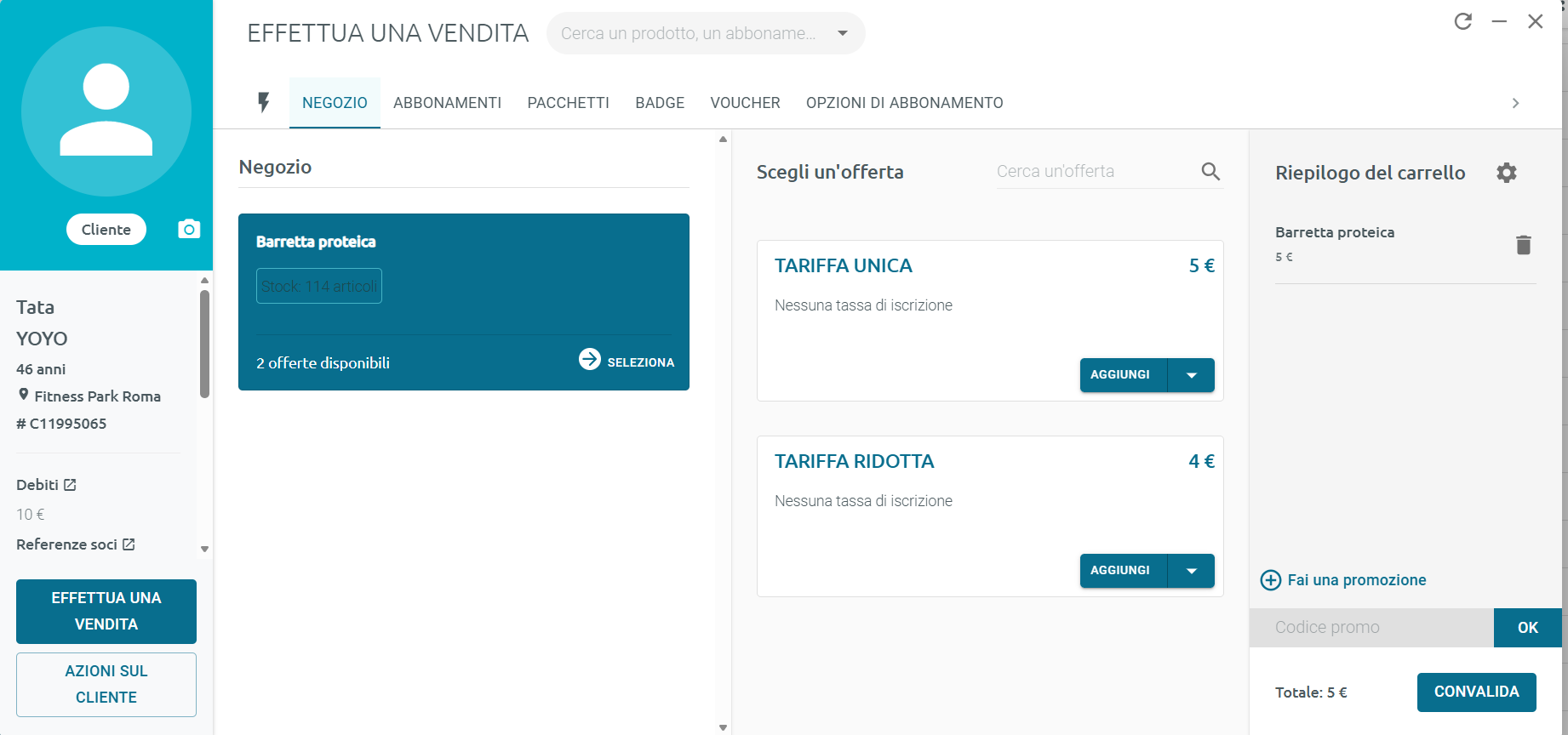Click Negozio panel scroll up arrow
This screenshot has width=1568, height=735.
click(x=723, y=139)
